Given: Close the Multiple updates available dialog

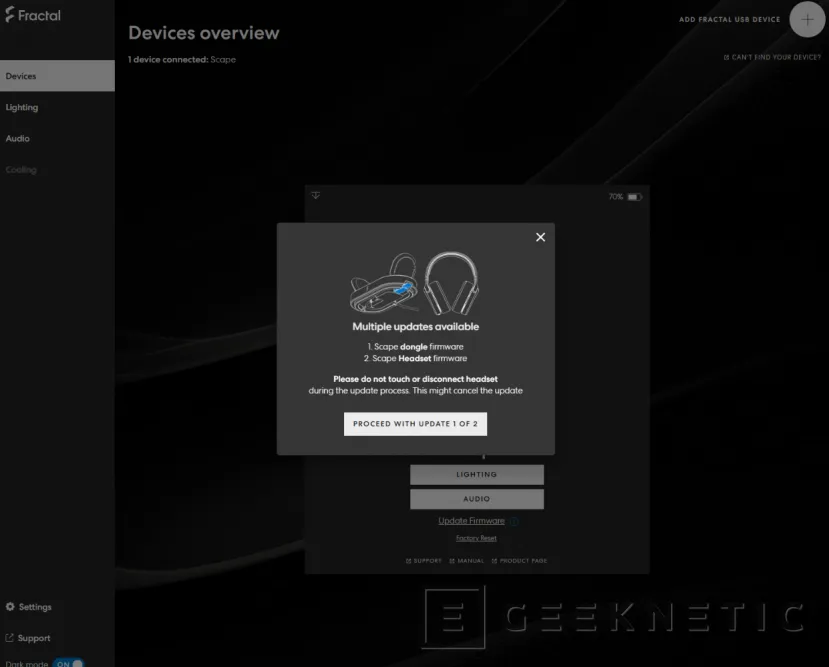Looking at the screenshot, I should point(540,237).
